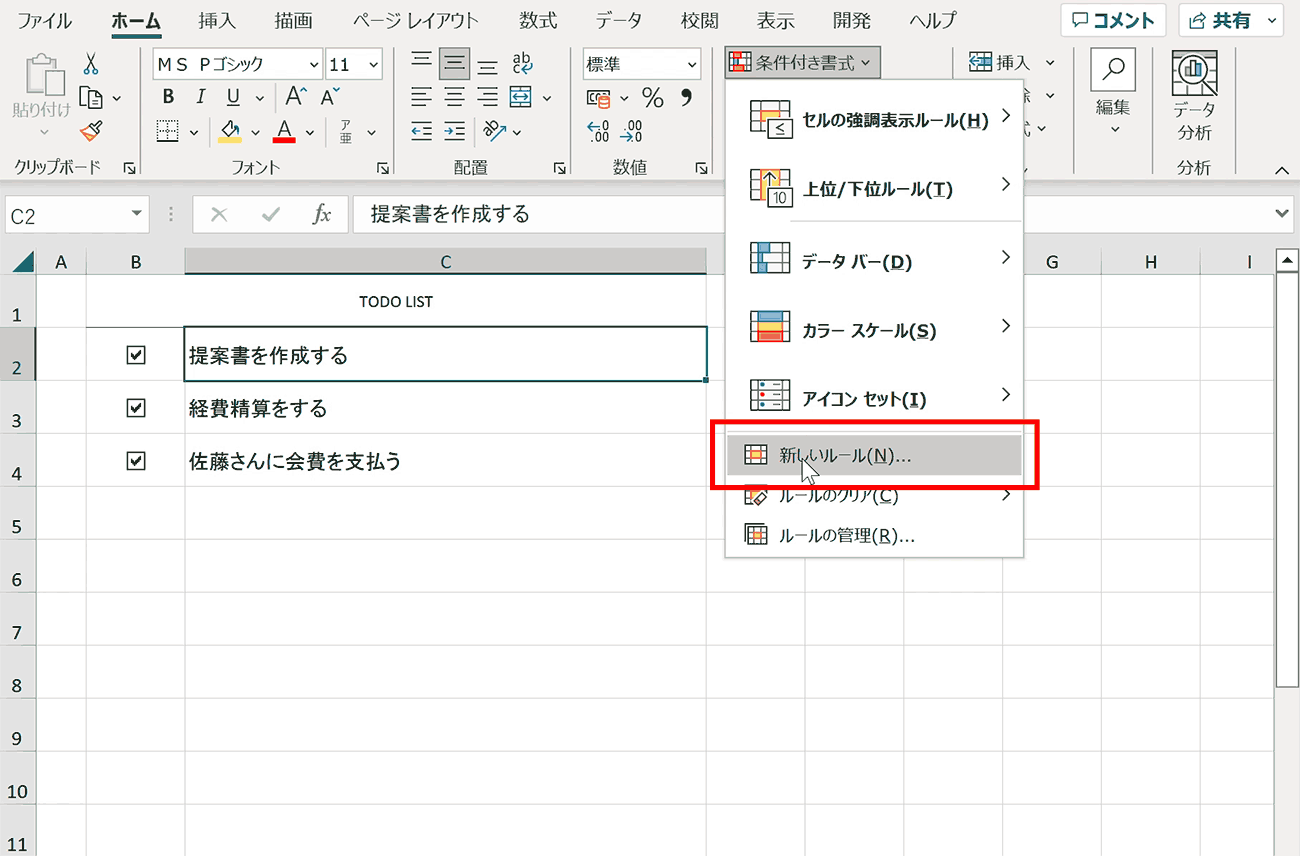1300x856 pixels.
Task: Open the font size 11 dropdown
Action: coord(373,65)
